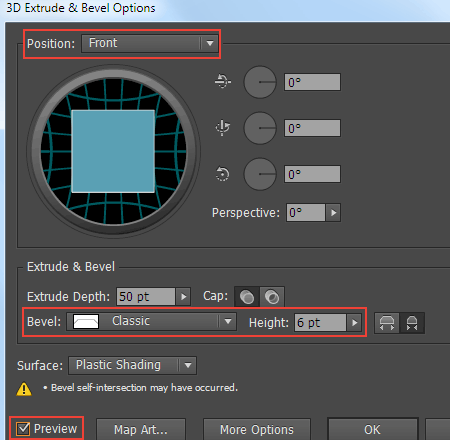Expand the bevel Height slider arrow

tap(354, 323)
